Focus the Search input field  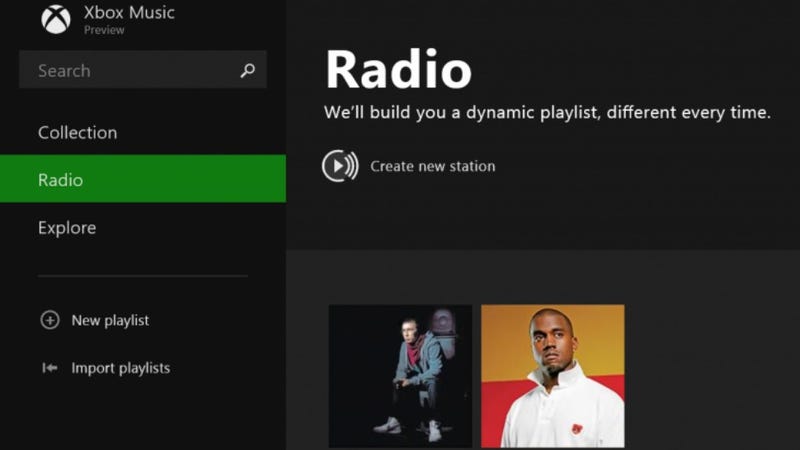point(143,69)
